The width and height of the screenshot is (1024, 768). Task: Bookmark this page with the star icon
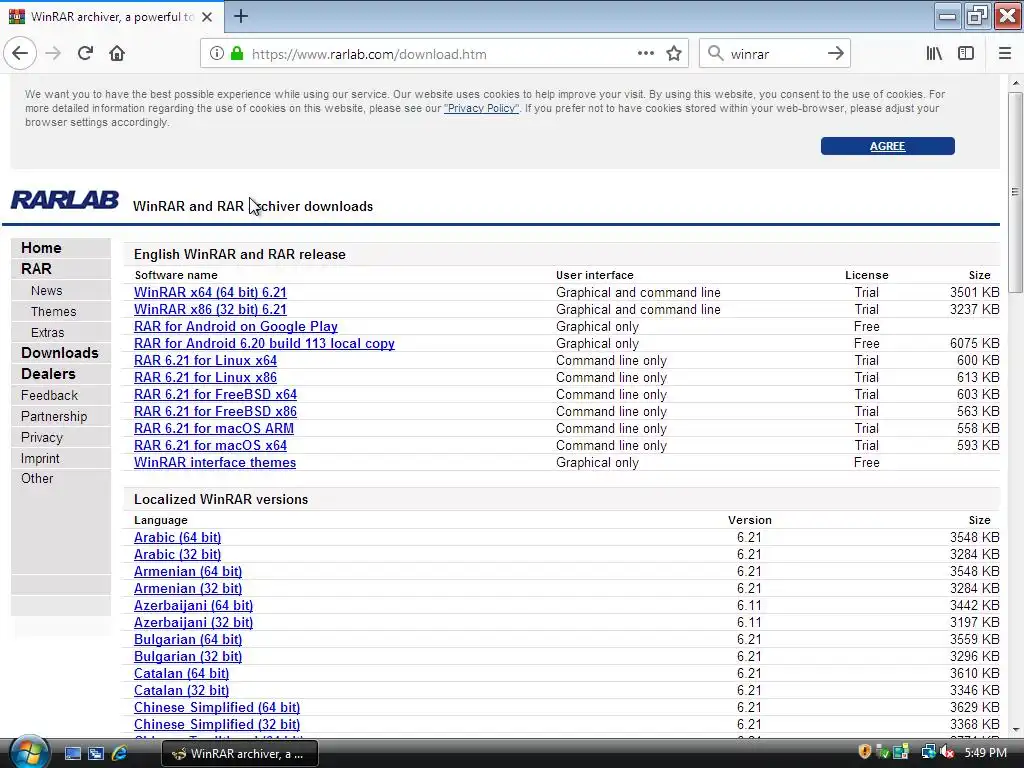pos(674,54)
